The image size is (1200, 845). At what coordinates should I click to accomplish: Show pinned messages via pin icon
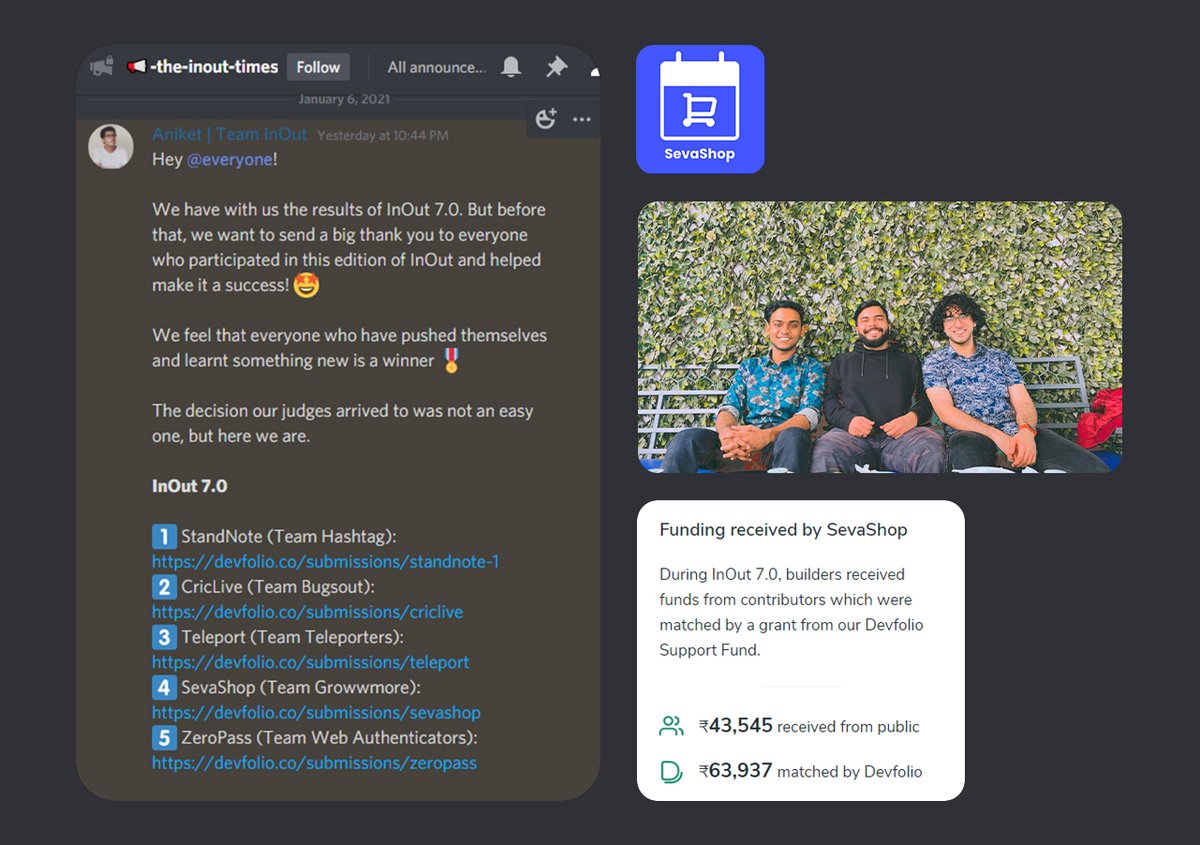(x=556, y=67)
